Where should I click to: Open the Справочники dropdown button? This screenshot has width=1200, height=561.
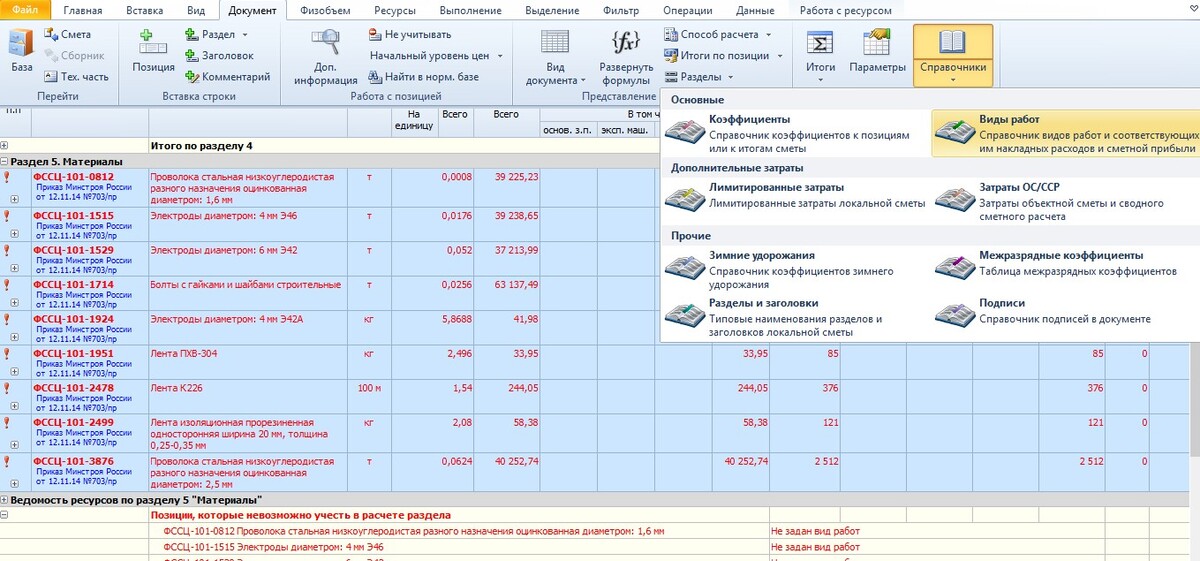point(952,54)
